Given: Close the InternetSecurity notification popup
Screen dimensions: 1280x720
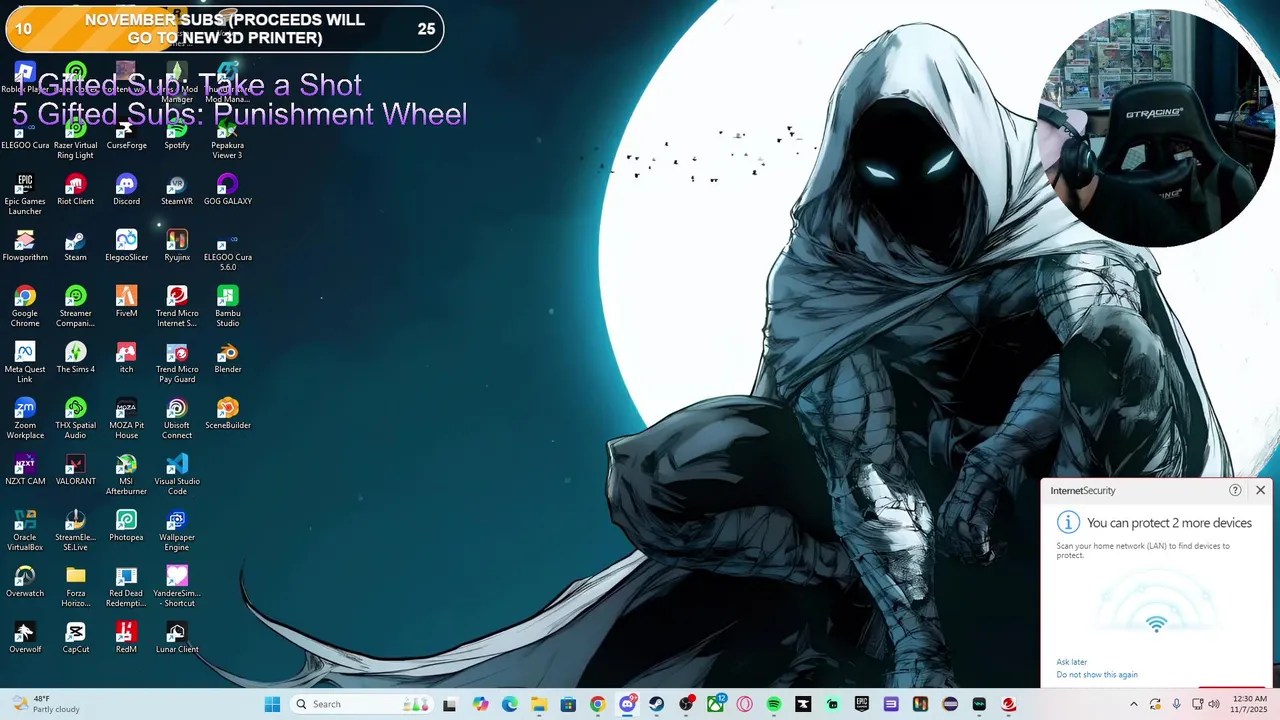Looking at the screenshot, I should 1260,490.
